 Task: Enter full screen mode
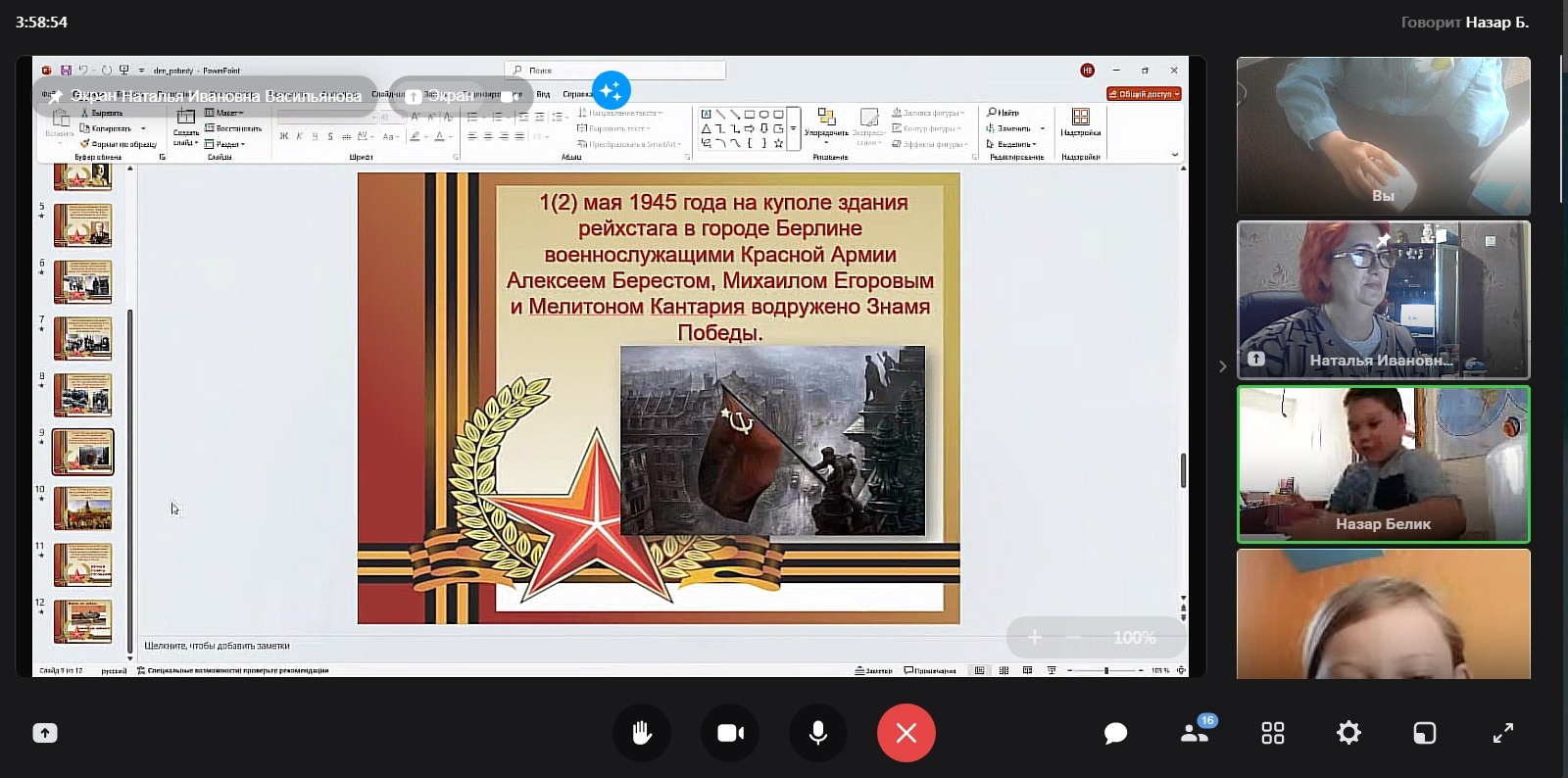(x=1502, y=733)
